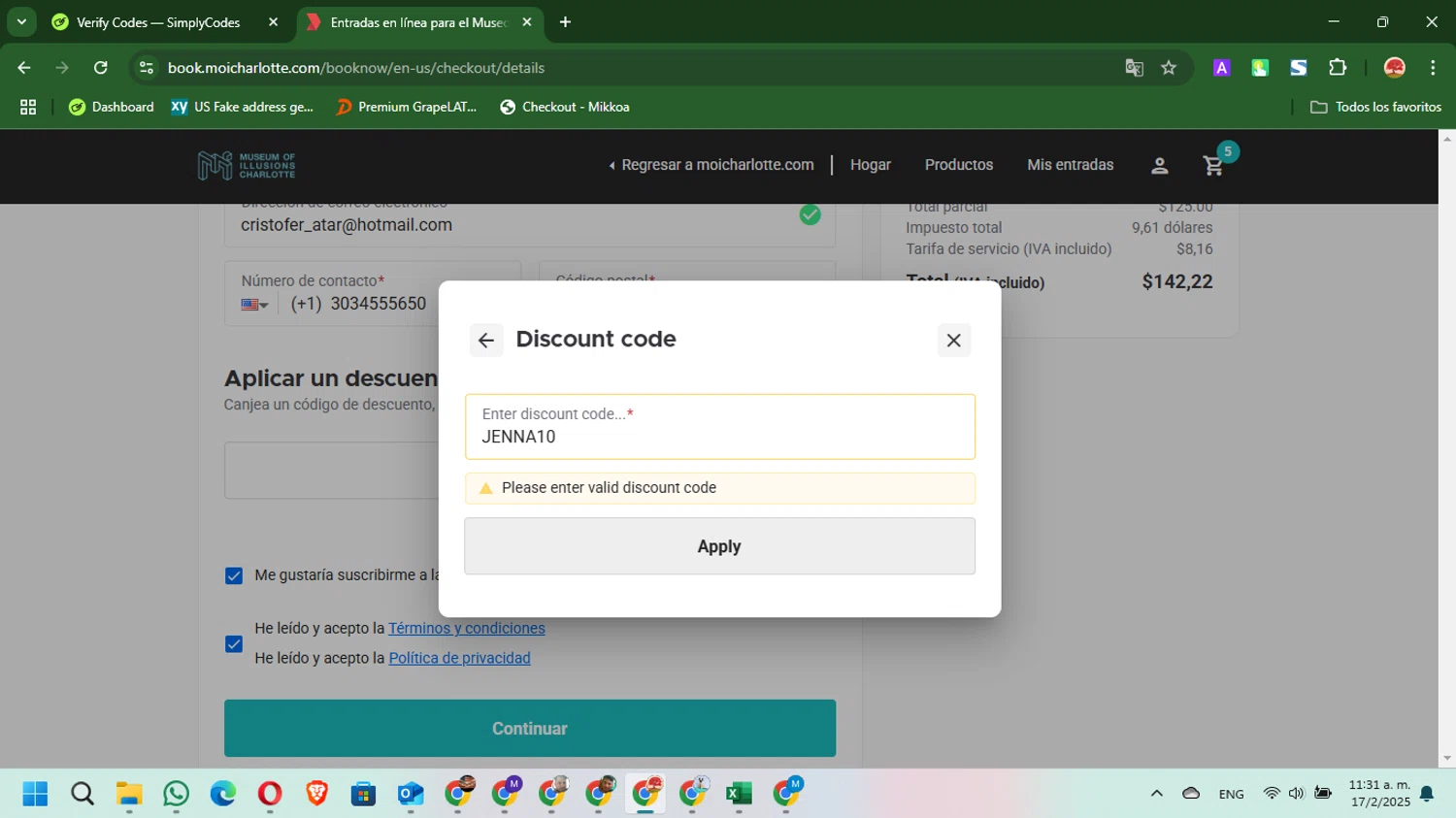1456x818 pixels.
Task: Launch Opera from the taskbar
Action: coord(270,794)
